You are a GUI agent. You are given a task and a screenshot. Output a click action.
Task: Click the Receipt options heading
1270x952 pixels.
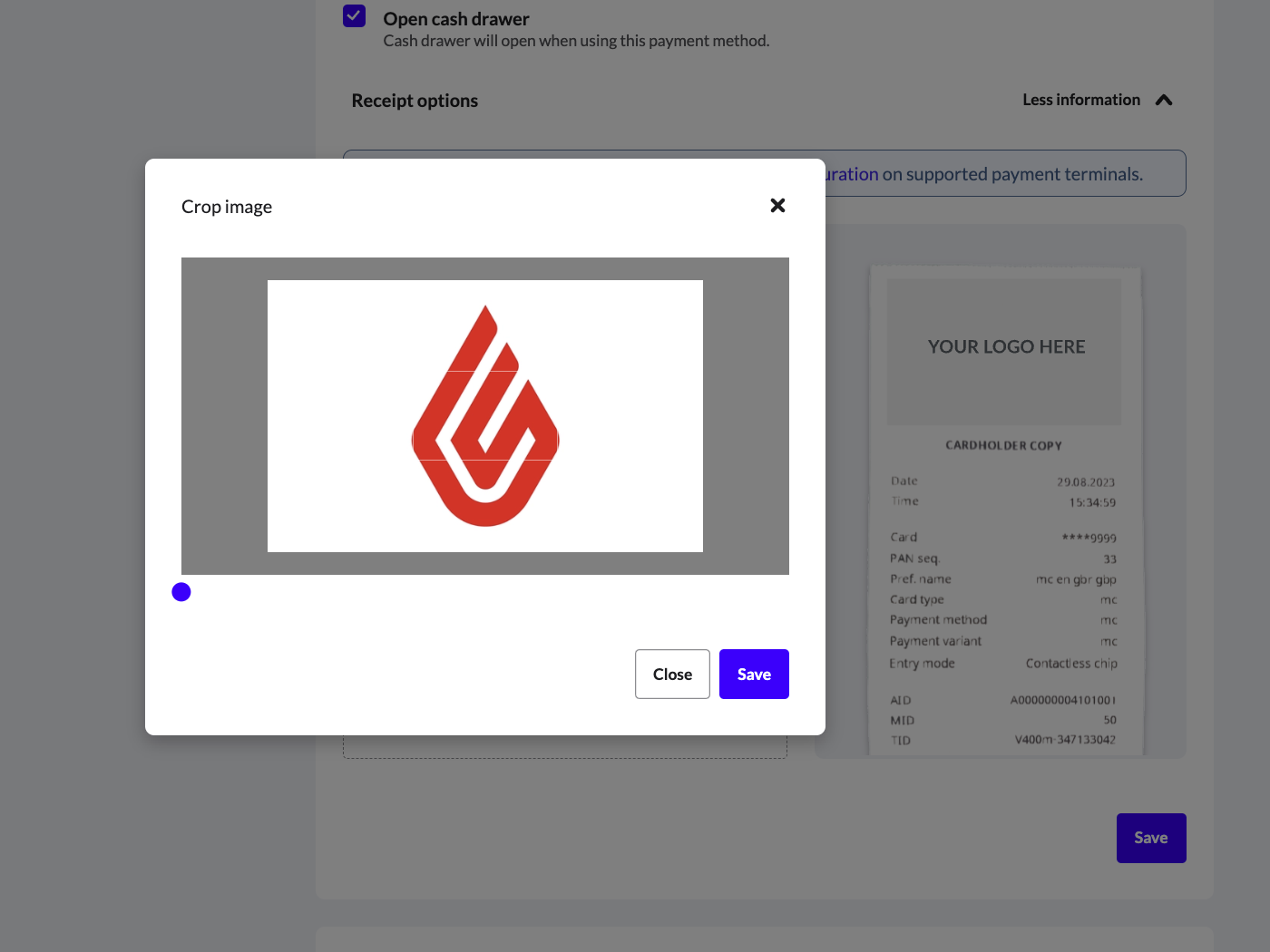pyautogui.click(x=415, y=101)
